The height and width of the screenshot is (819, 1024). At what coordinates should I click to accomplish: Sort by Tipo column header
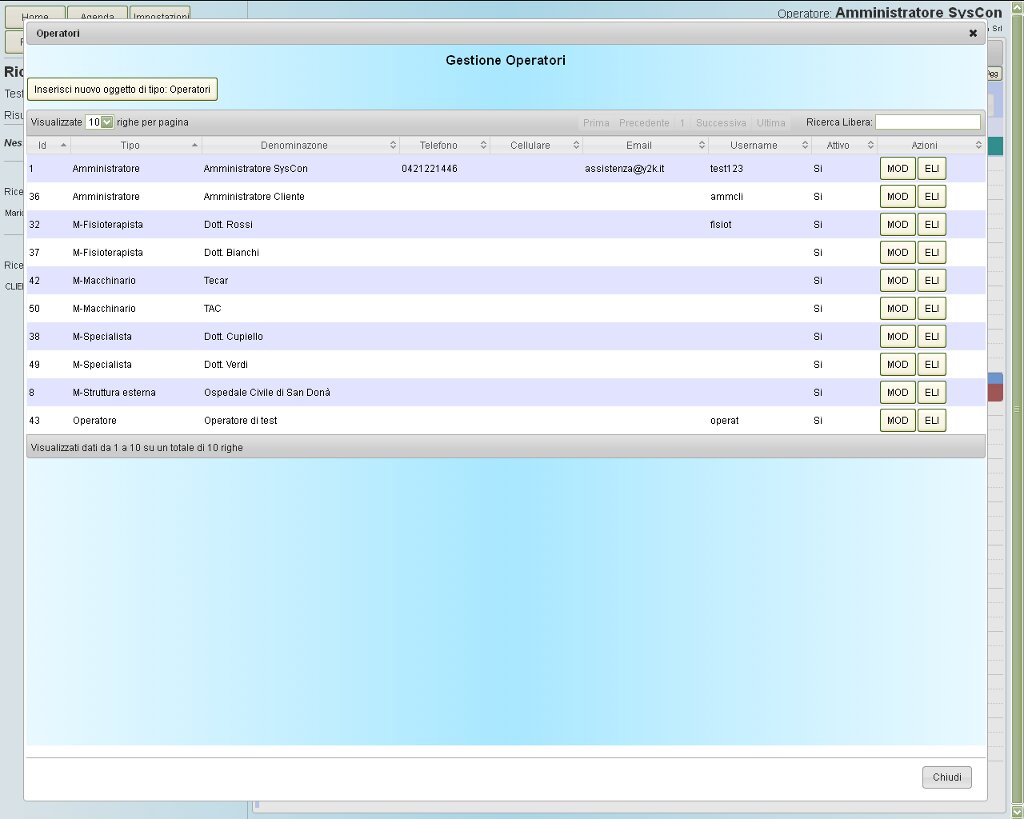point(130,146)
